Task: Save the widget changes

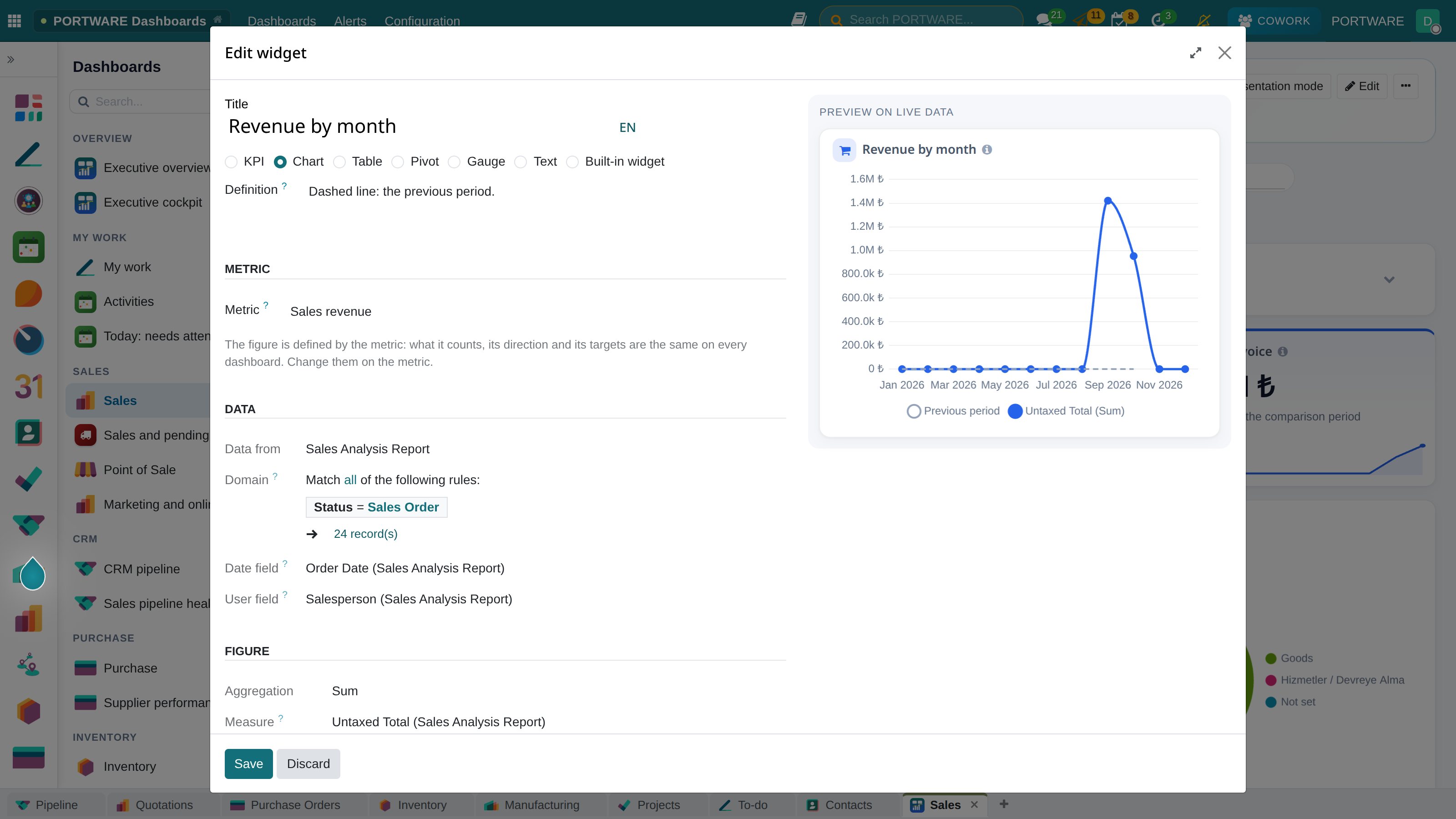Action: click(x=249, y=763)
